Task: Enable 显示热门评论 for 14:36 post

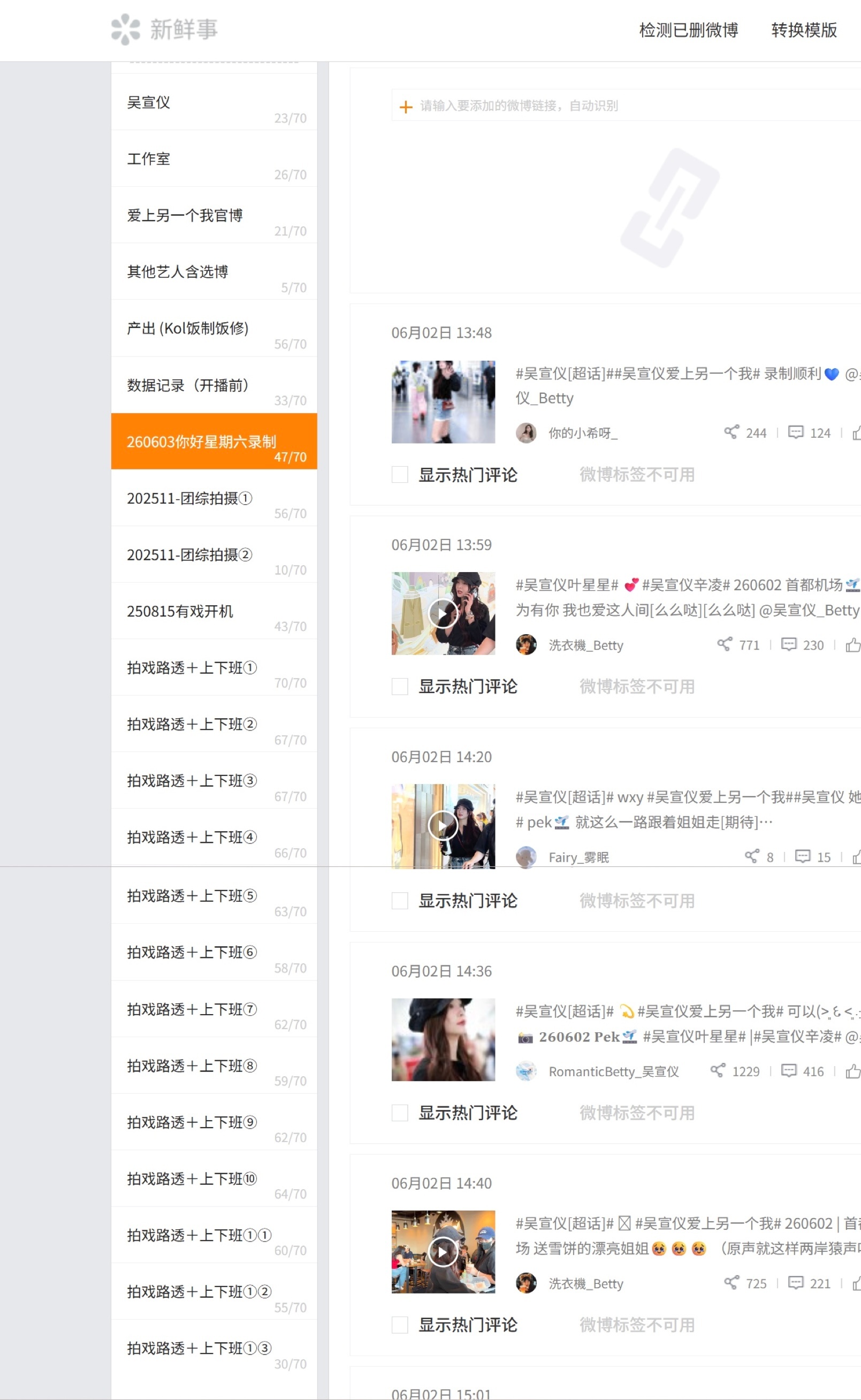Action: (400, 1113)
